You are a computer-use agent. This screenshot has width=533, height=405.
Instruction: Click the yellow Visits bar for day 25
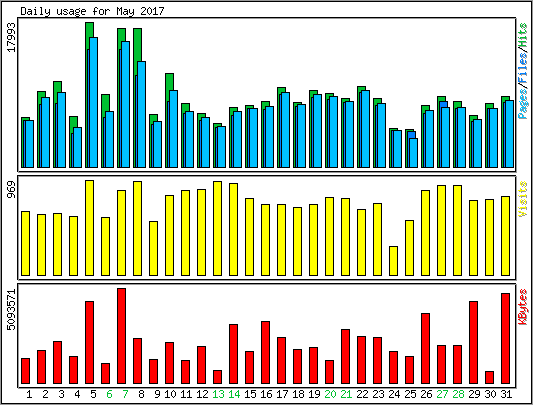click(410, 248)
